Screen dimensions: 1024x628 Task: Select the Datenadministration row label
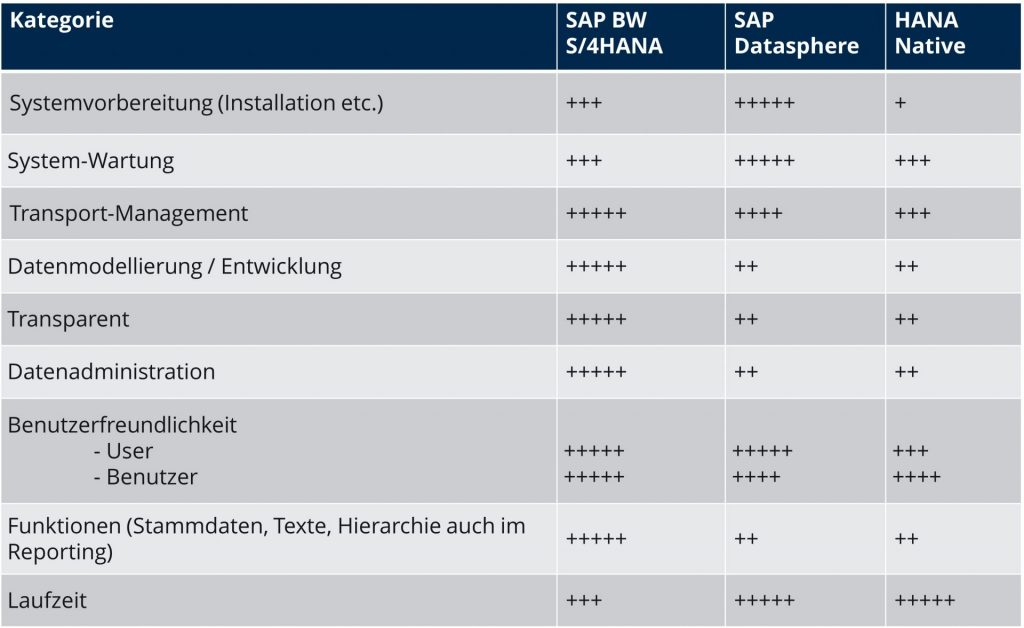pyautogui.click(x=111, y=371)
